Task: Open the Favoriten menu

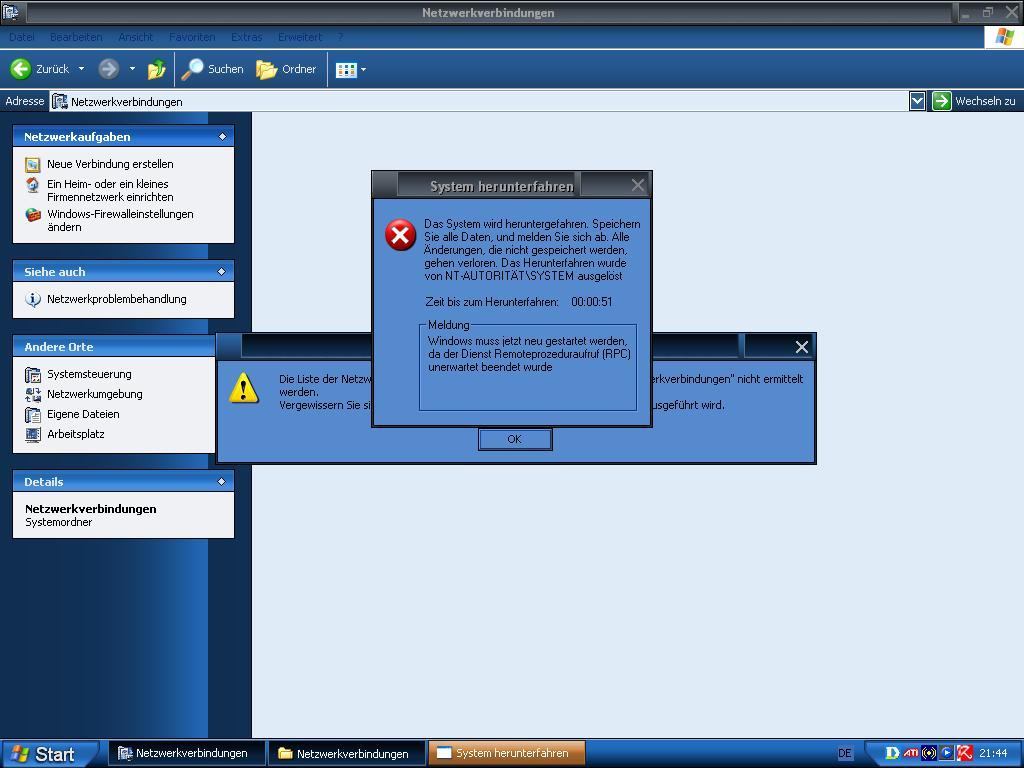Action: 192,37
